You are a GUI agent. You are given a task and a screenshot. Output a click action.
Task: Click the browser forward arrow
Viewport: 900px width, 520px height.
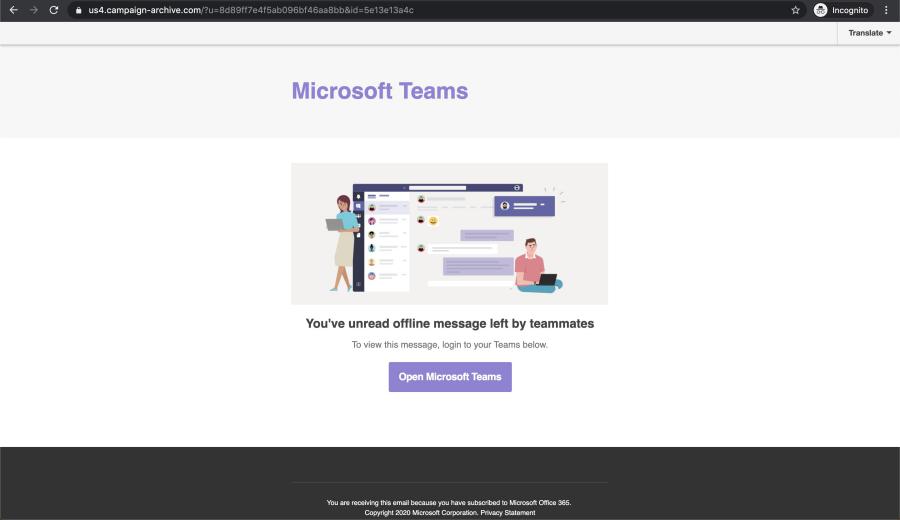tap(33, 10)
